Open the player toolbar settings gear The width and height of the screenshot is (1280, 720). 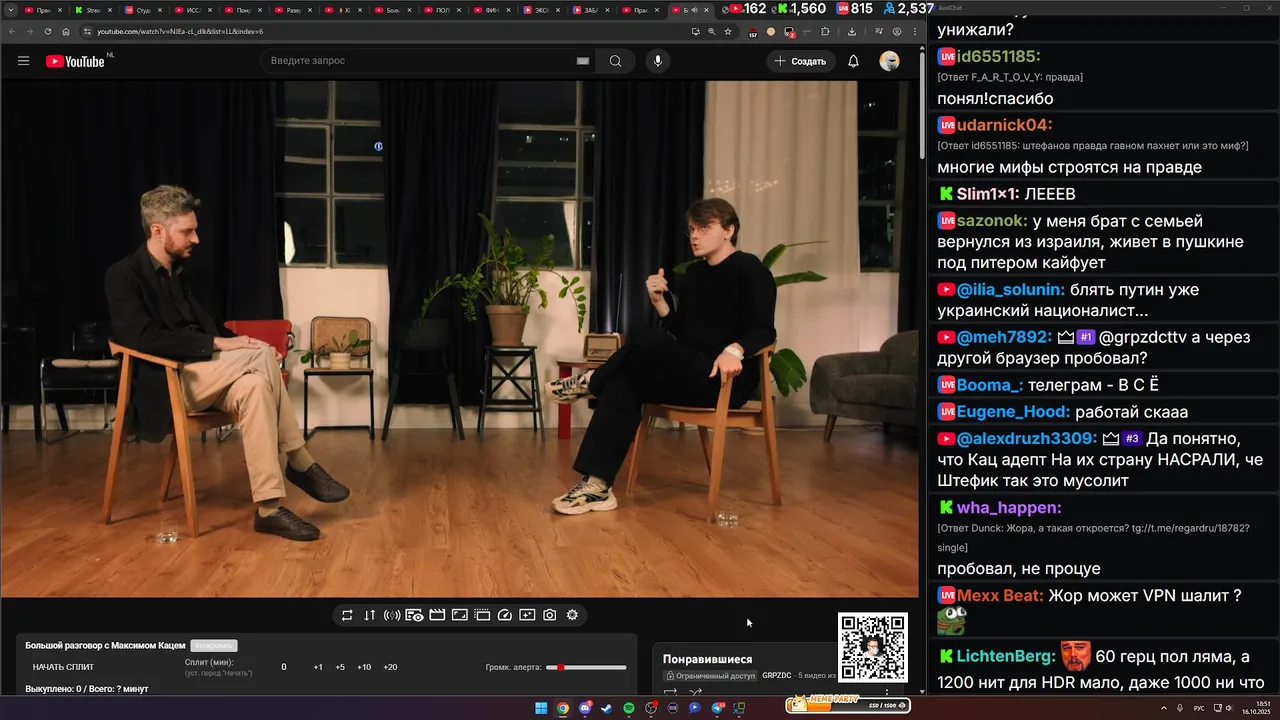pyautogui.click(x=572, y=615)
